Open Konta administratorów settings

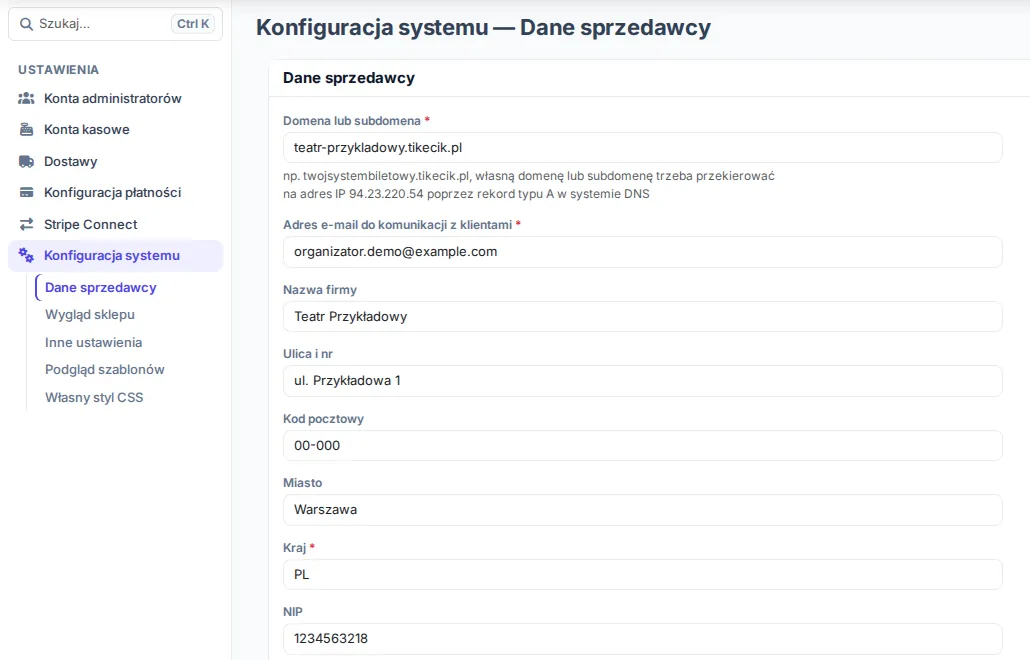[116, 99]
